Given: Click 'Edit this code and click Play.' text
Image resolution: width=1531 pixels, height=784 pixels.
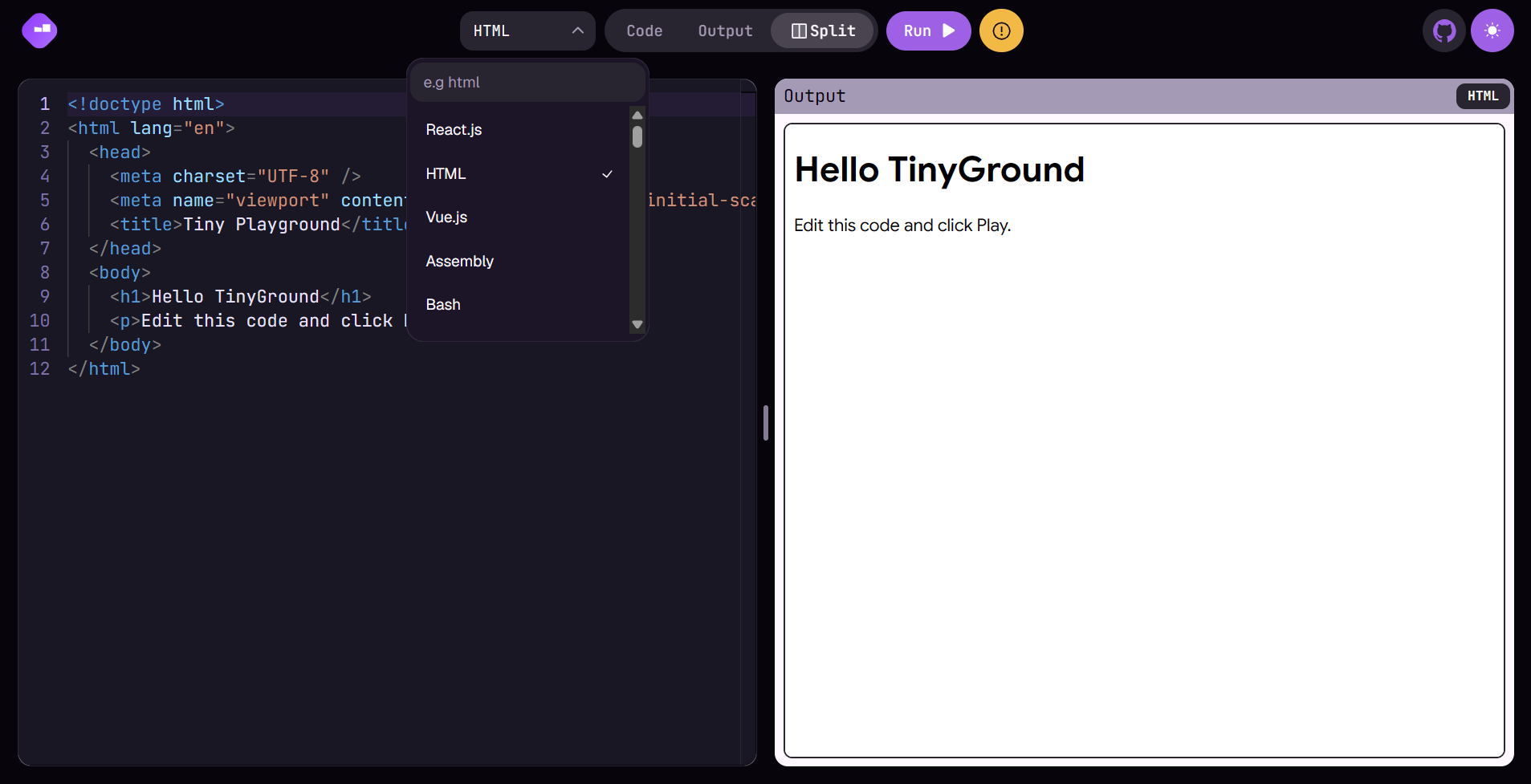Looking at the screenshot, I should (902, 225).
